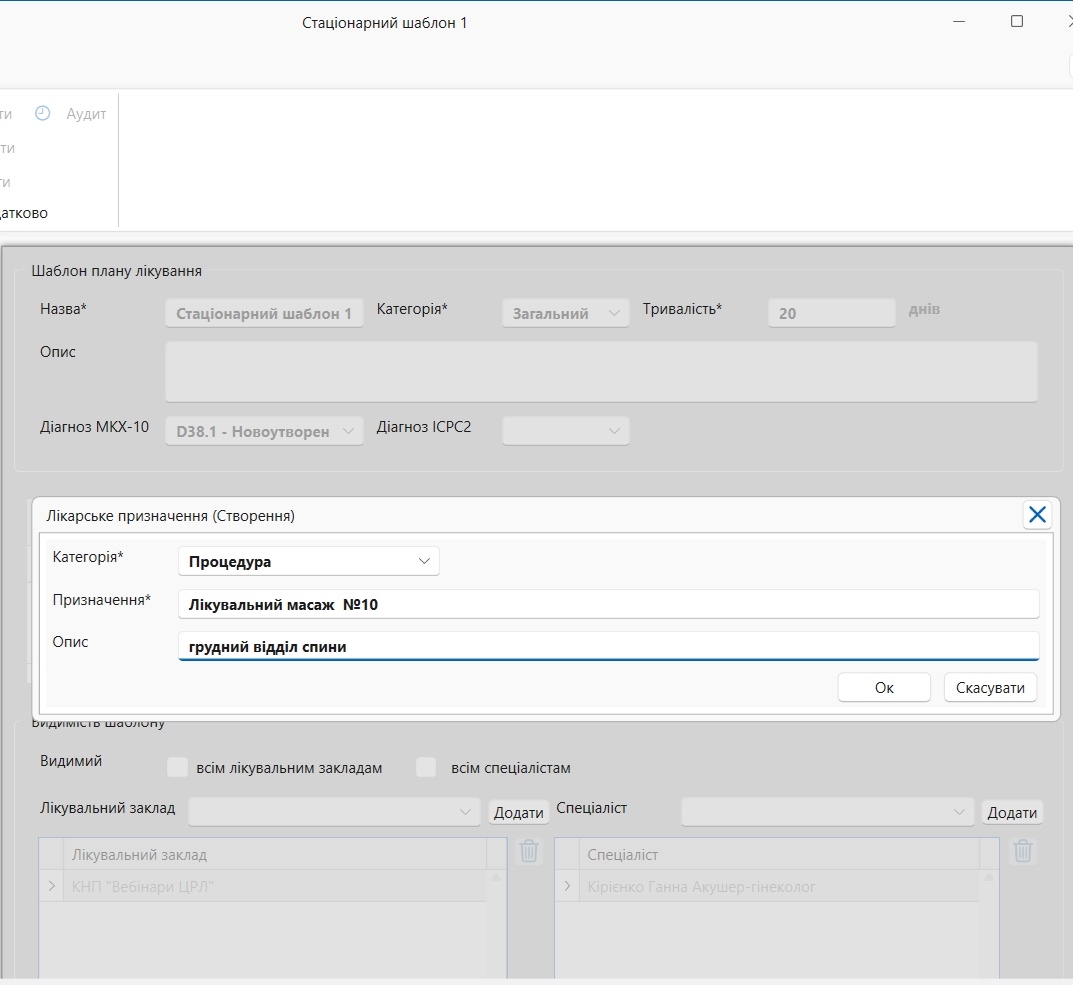Click the Лікувальний заклад column header
The image size is (1073, 985).
pos(274,854)
